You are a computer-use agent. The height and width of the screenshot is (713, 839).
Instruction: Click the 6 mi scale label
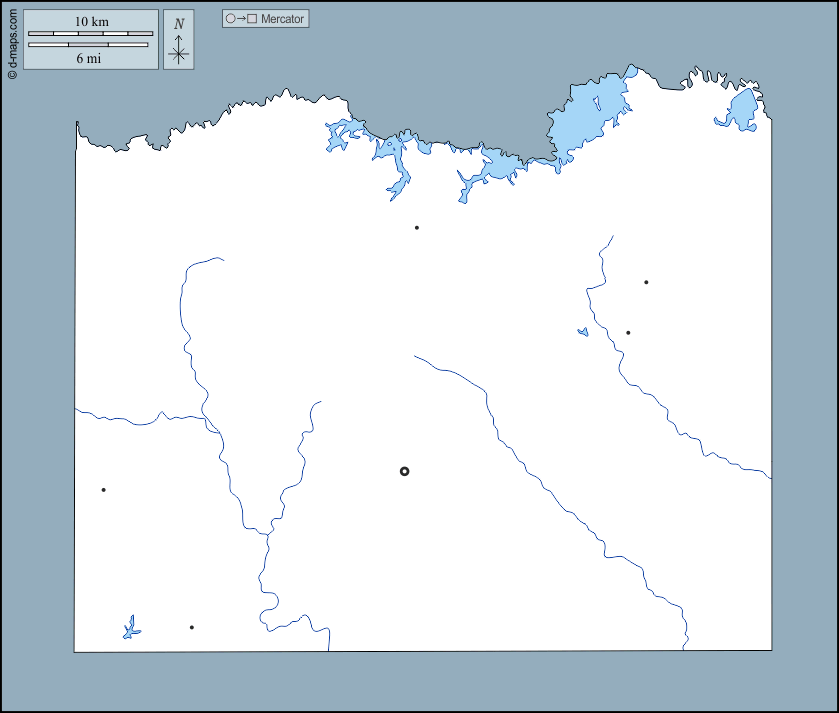(89, 58)
